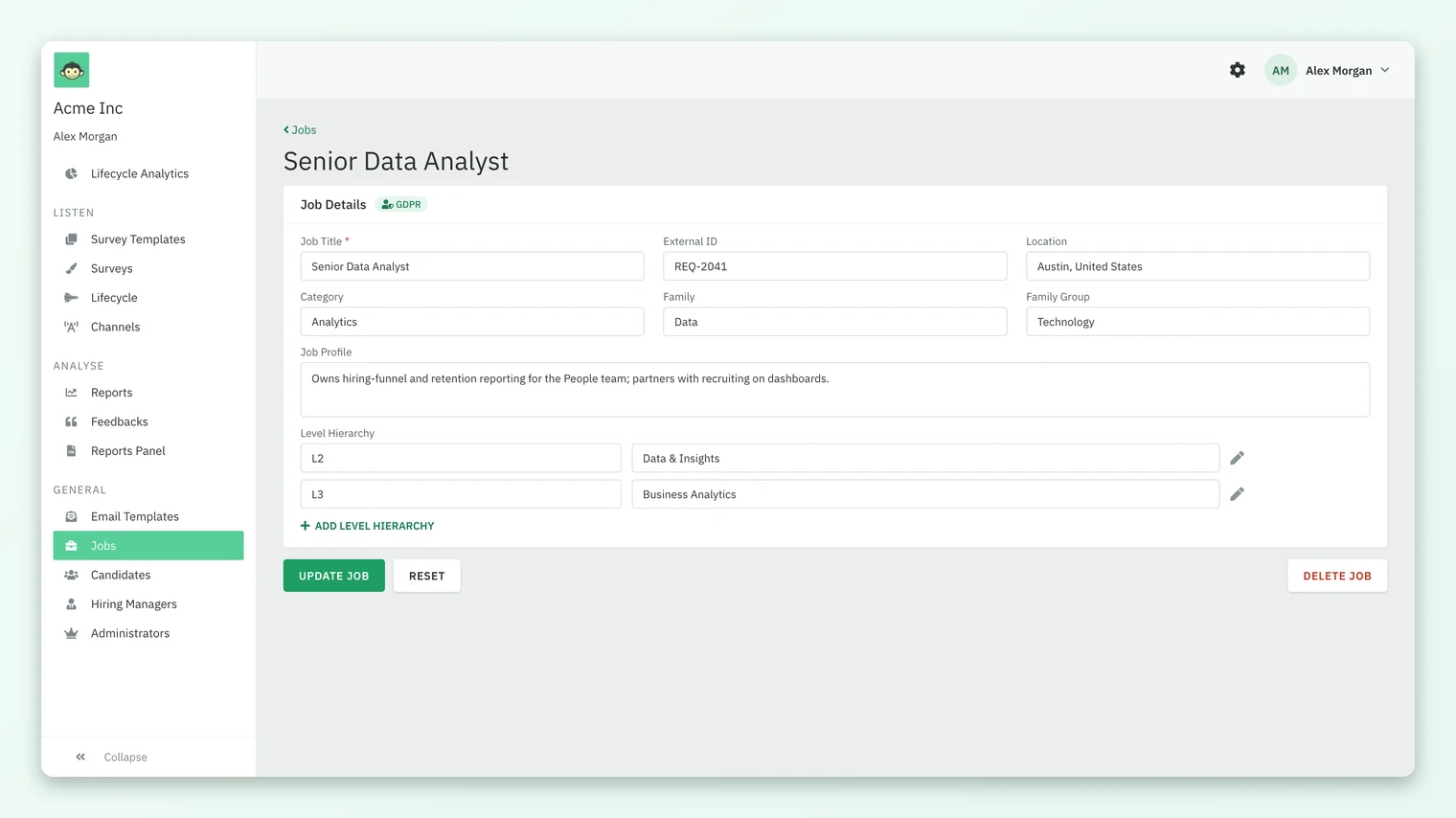Click the Delete Job button

pos(1337,576)
